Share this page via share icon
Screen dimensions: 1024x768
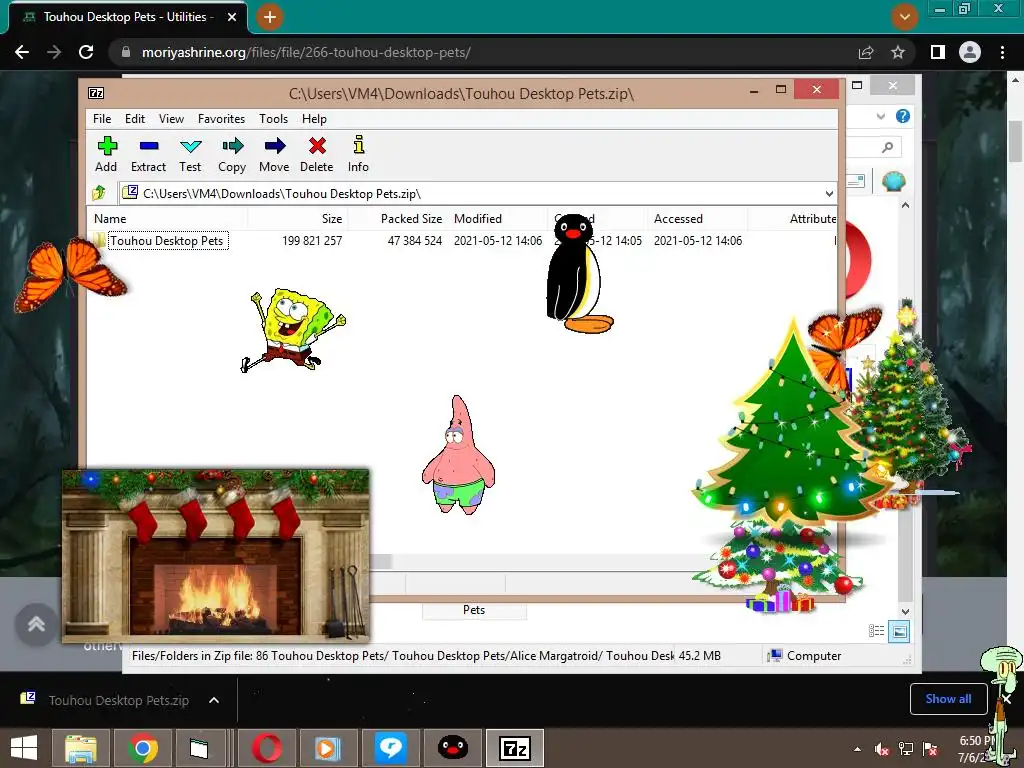(866, 52)
